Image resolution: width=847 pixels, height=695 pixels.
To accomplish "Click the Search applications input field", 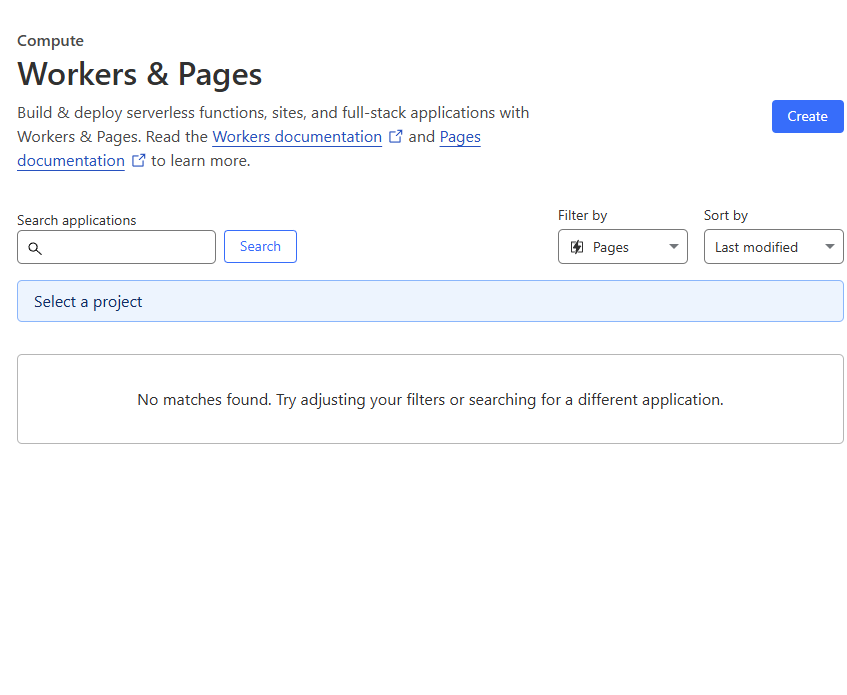I will click(116, 247).
